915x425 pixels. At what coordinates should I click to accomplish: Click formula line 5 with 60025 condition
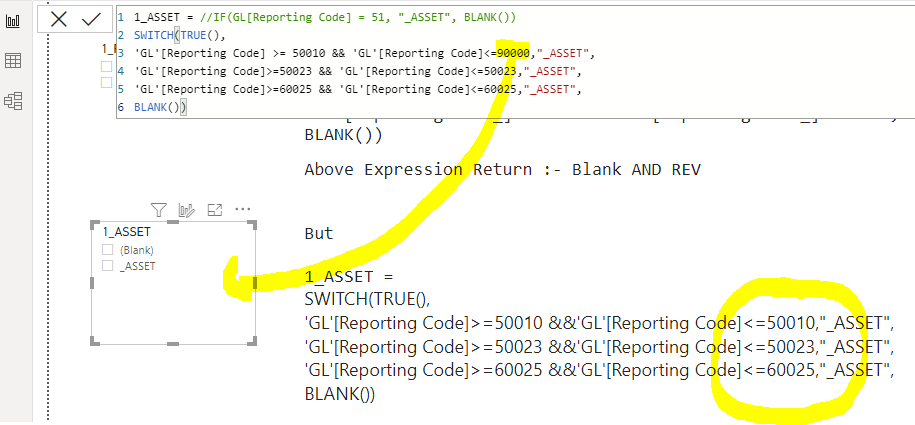tap(358, 90)
